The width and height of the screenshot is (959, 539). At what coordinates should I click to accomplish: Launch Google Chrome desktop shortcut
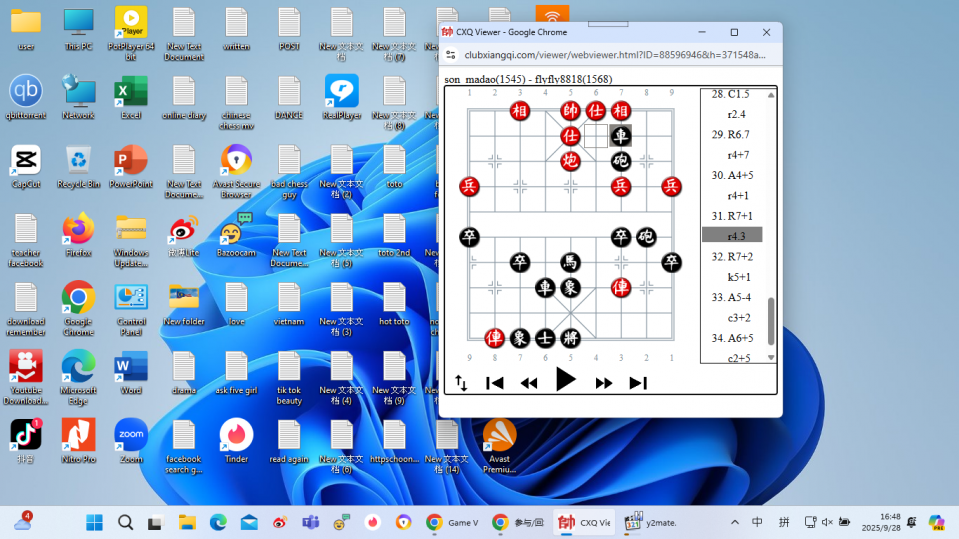(x=78, y=309)
